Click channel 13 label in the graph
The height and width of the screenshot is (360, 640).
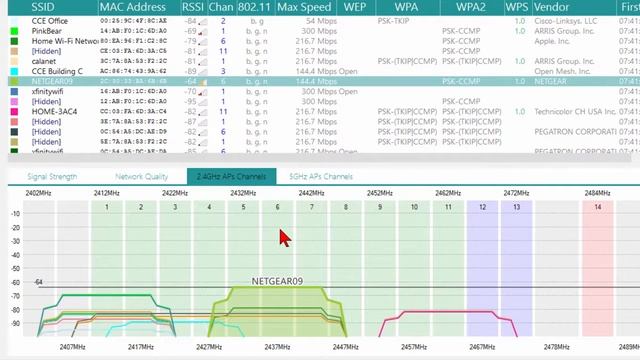[x=516, y=207]
